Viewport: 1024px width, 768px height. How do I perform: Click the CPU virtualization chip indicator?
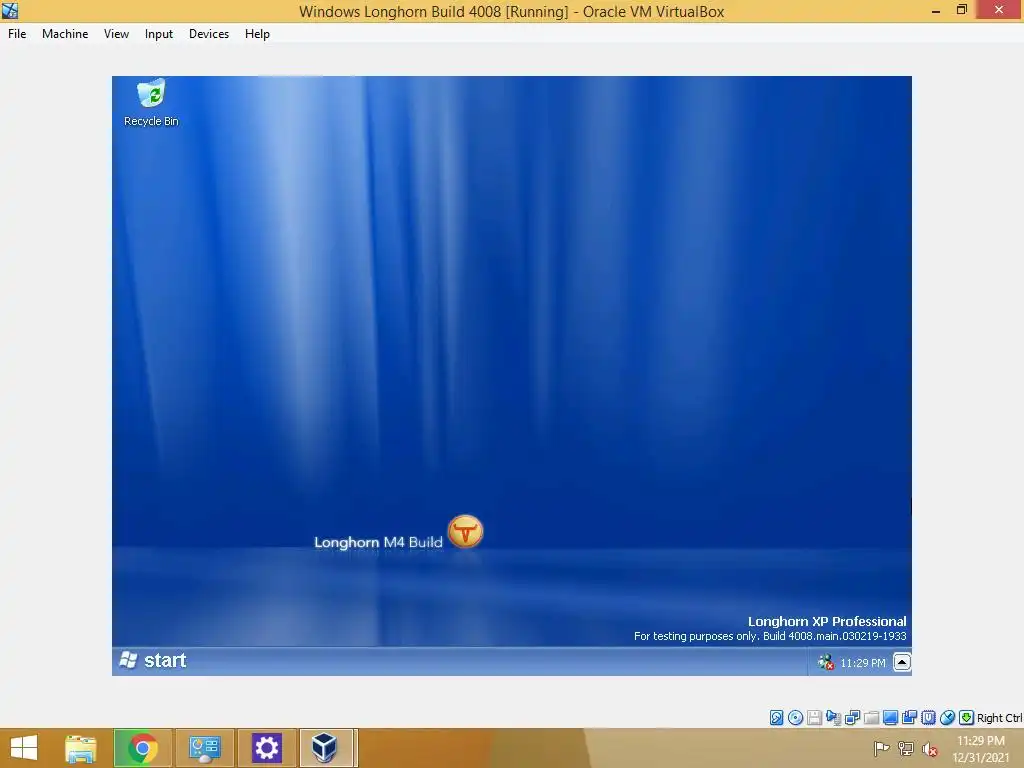(928, 718)
